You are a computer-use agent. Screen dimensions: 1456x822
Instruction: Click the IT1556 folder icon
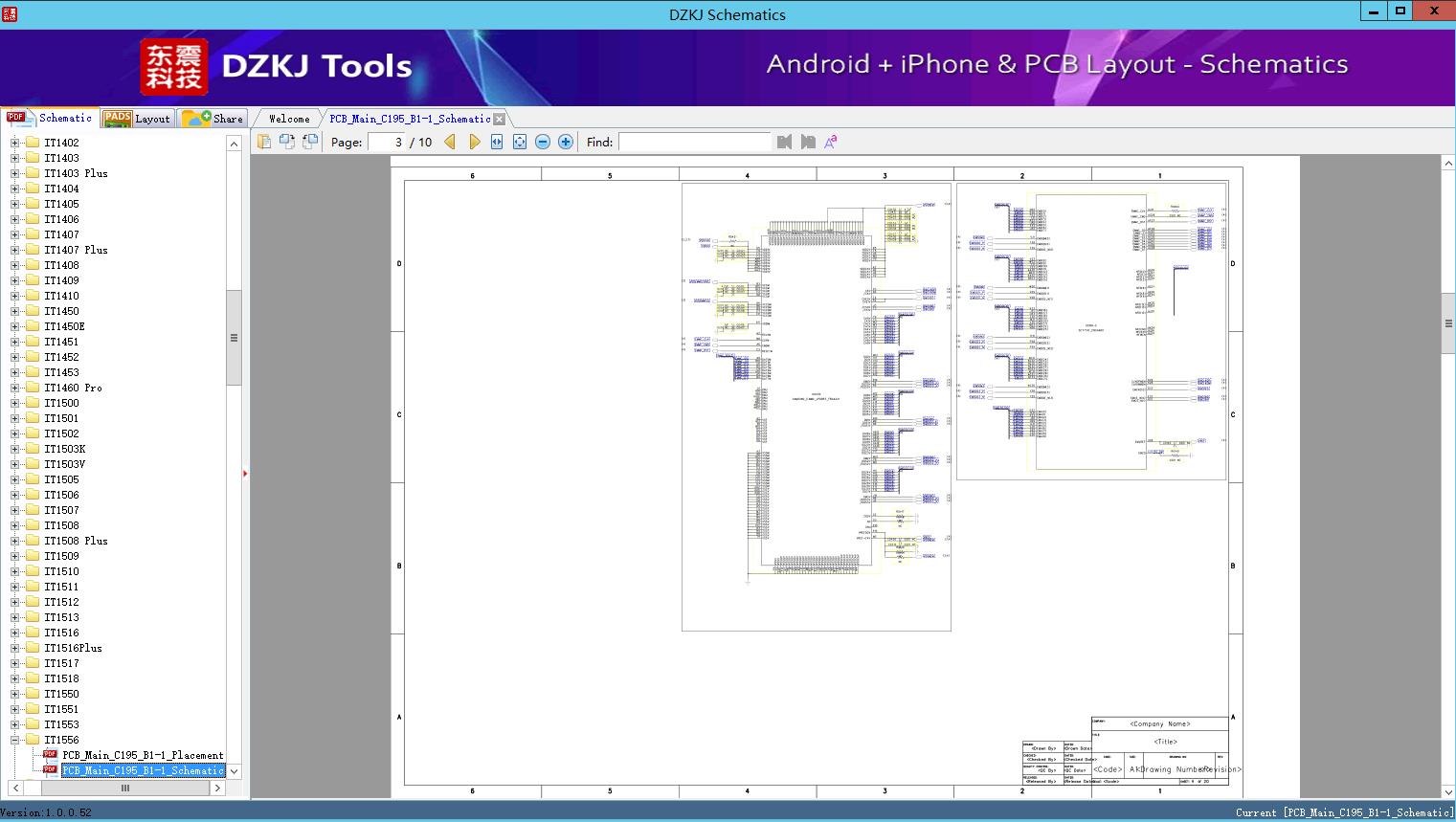33,740
